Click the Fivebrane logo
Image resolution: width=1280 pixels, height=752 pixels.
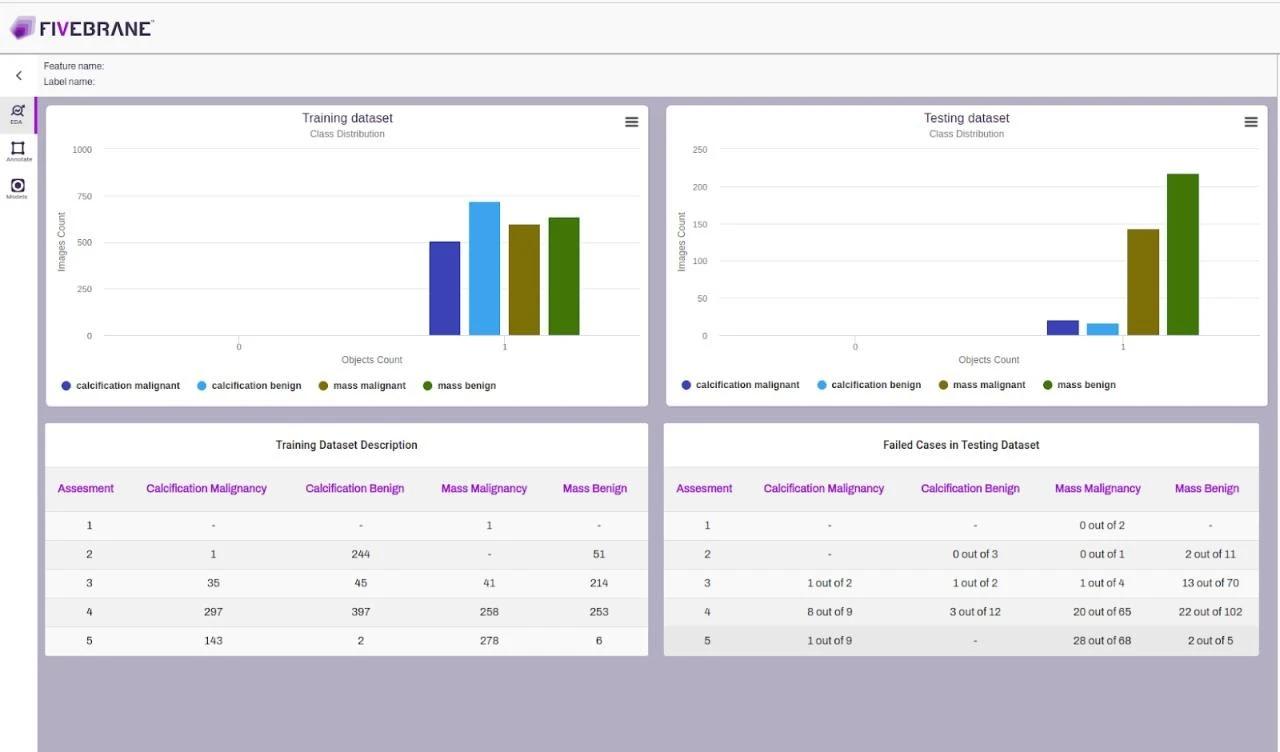[x=81, y=28]
